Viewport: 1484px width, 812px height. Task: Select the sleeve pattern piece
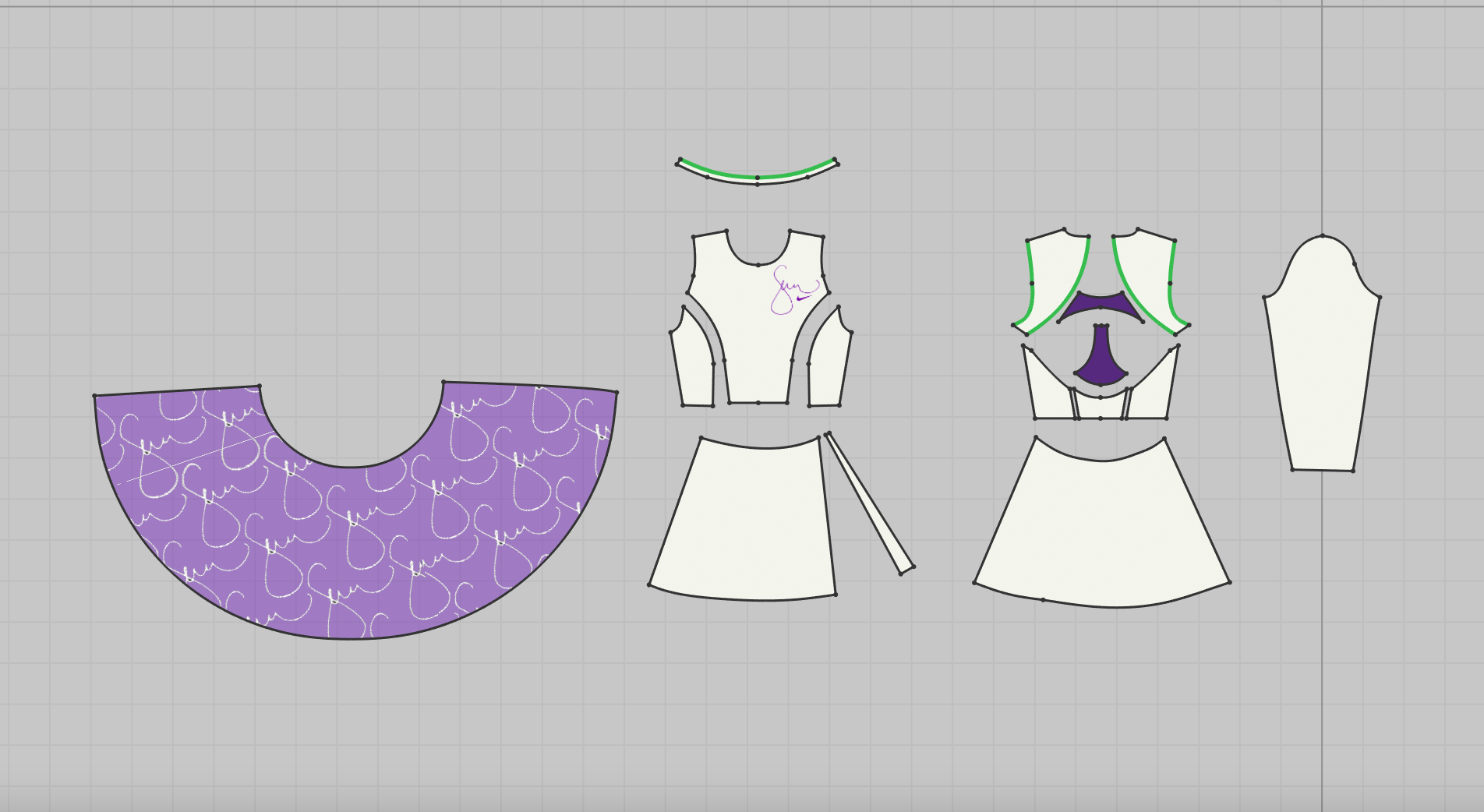[1323, 358]
